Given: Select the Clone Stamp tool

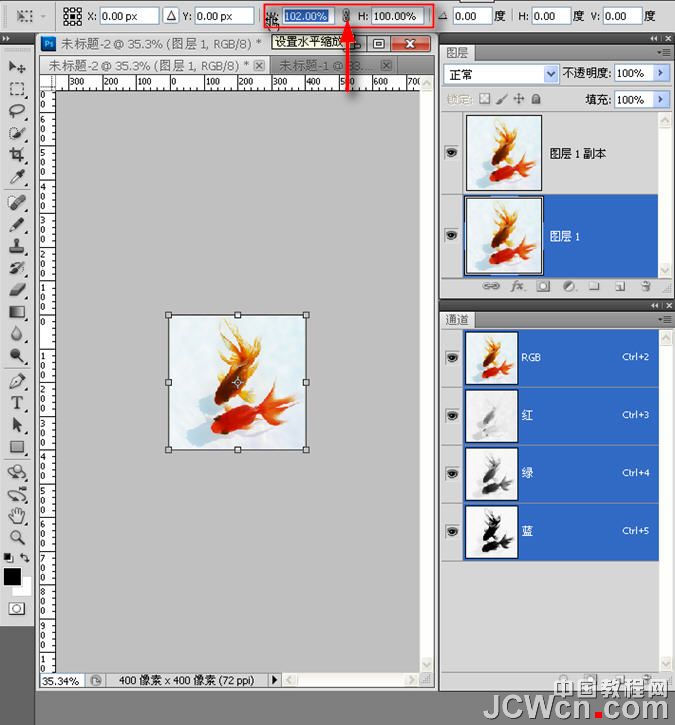Looking at the screenshot, I should (x=17, y=246).
